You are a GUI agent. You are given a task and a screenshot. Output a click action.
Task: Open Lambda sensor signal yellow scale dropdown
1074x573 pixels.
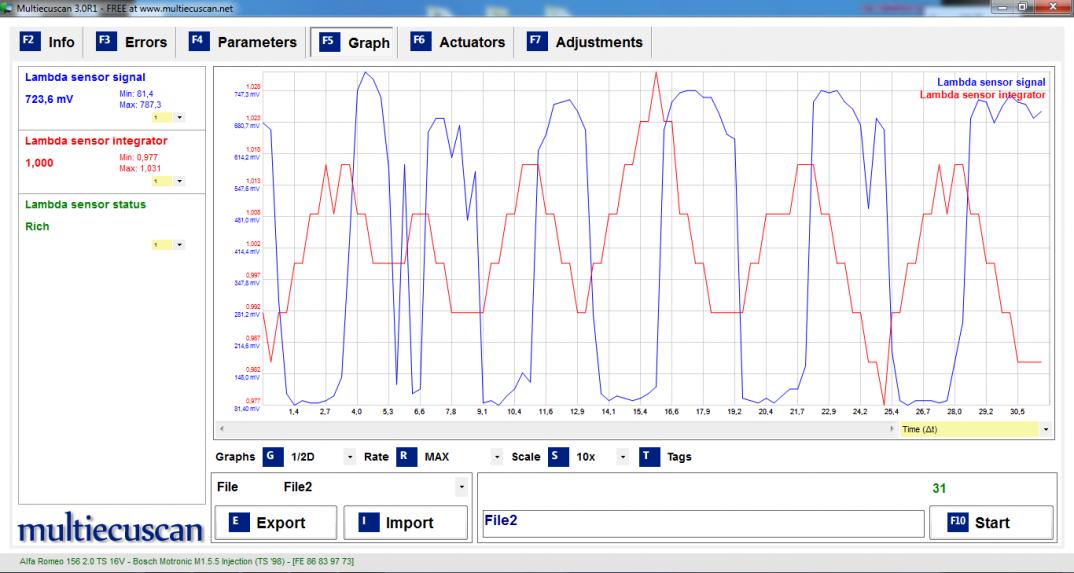179,118
